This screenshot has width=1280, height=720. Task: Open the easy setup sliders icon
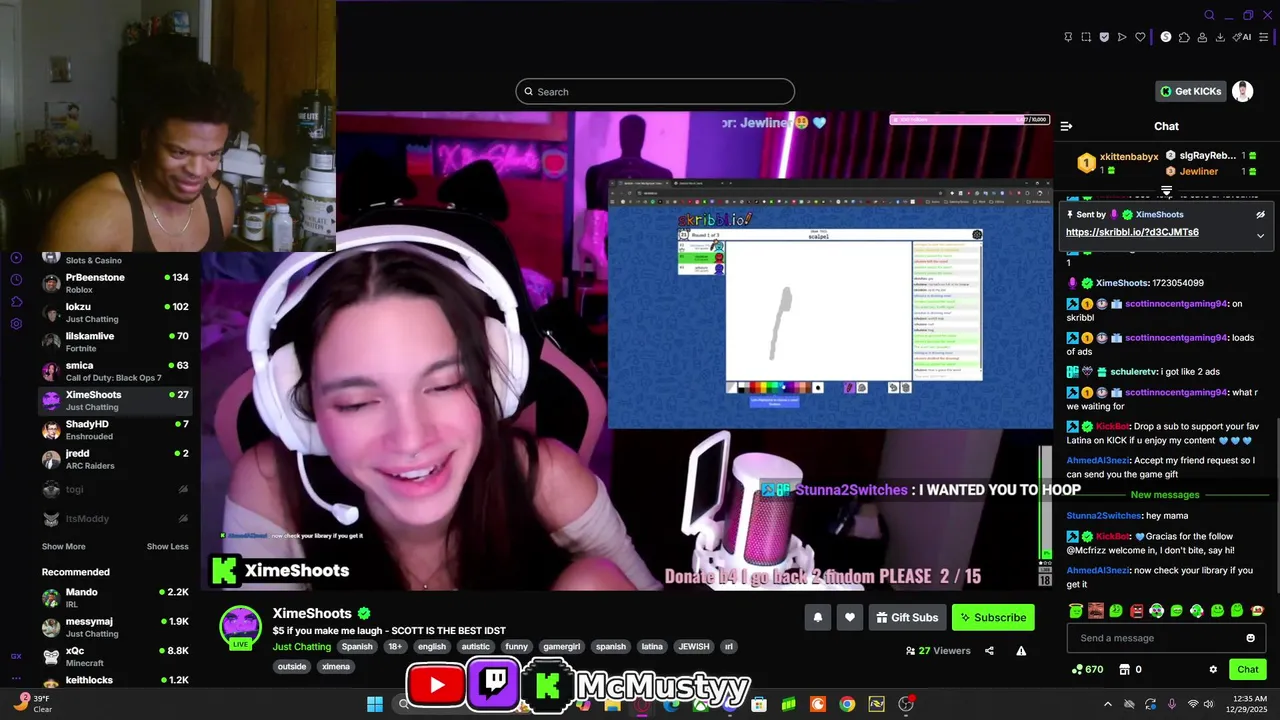[x=1263, y=37]
